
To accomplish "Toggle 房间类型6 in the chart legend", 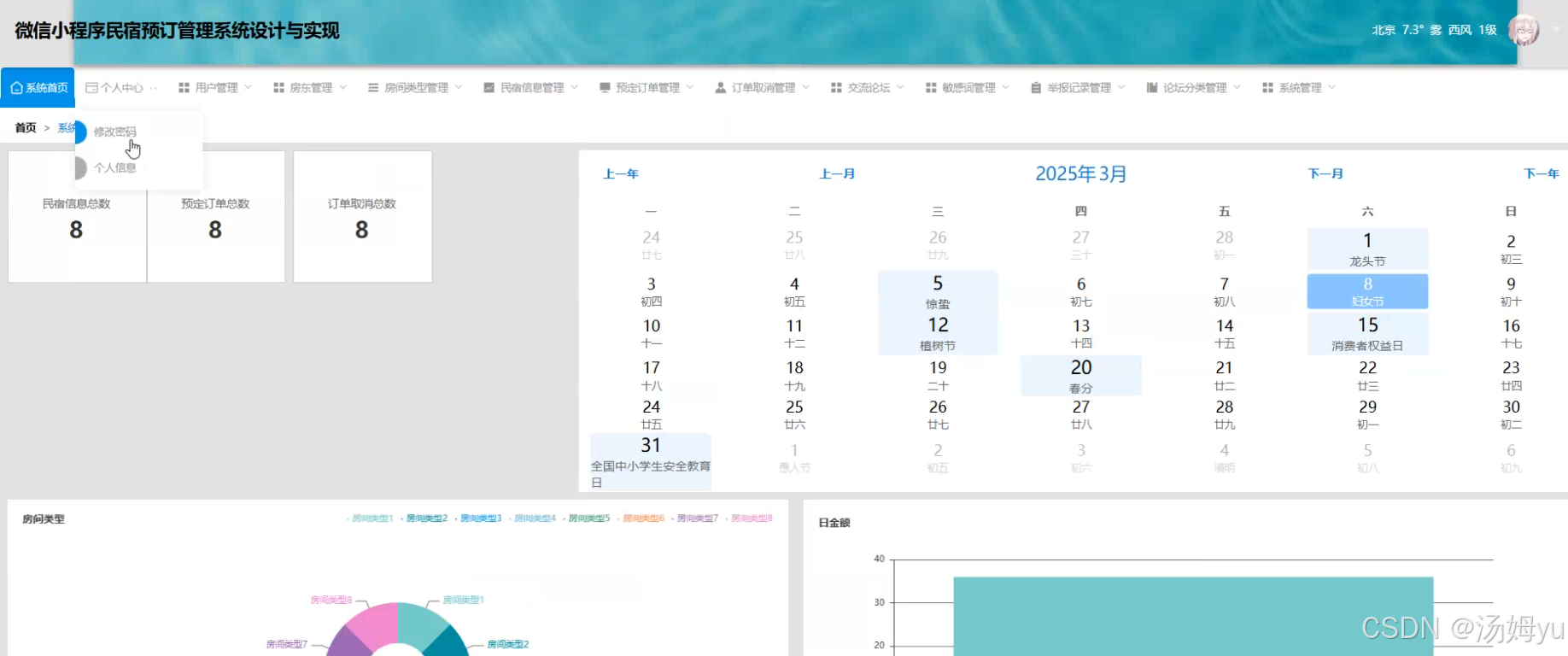I will [x=641, y=518].
